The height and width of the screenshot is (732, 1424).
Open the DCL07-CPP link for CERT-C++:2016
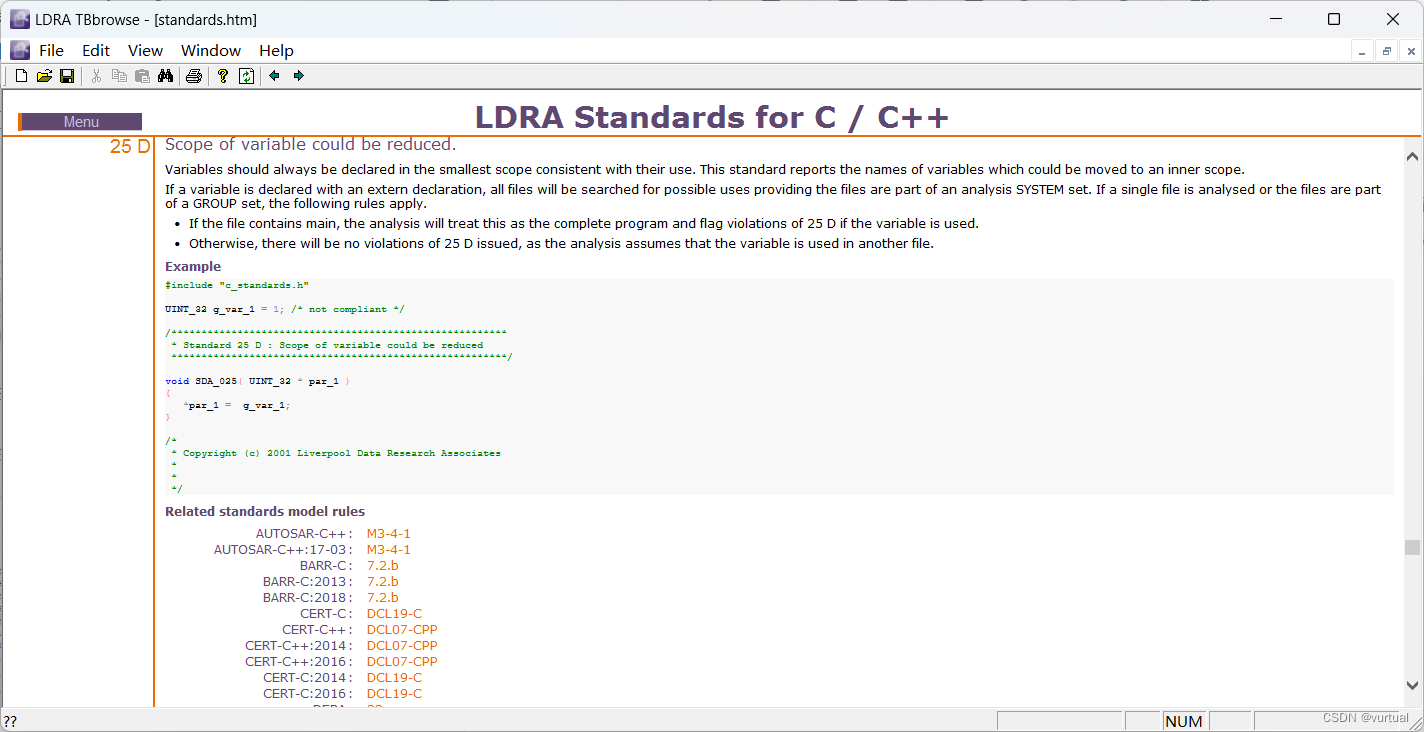pos(402,662)
